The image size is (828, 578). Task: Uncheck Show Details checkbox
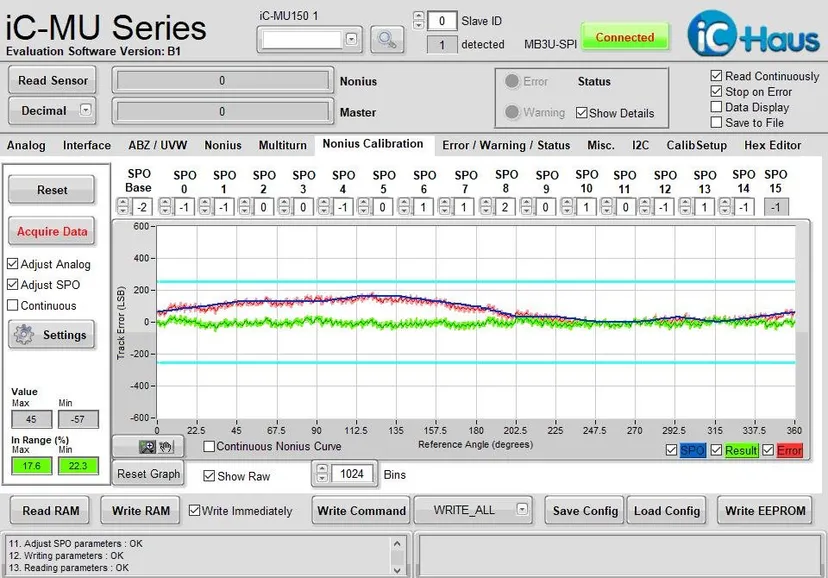[581, 113]
